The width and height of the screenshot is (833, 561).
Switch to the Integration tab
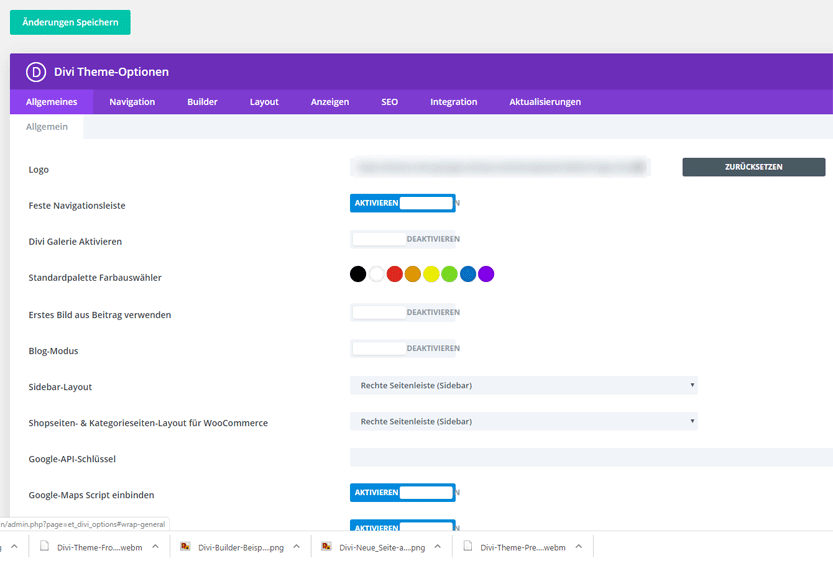454,101
